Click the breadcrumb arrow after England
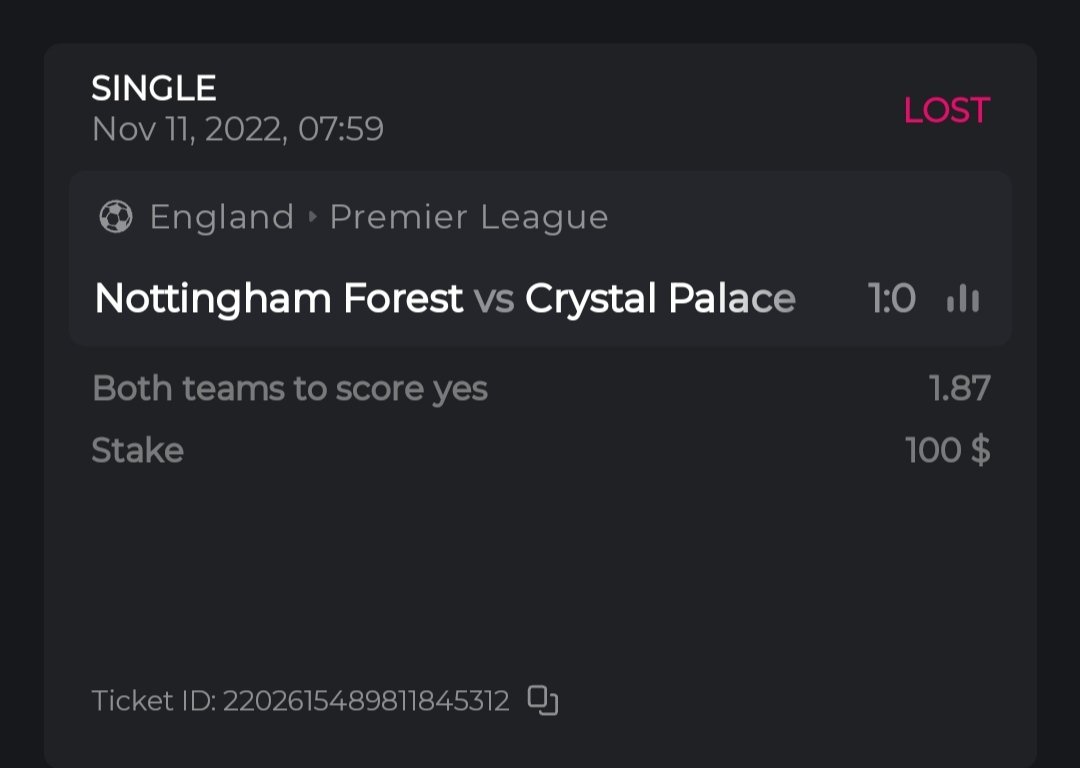This screenshot has width=1080, height=768. (312, 217)
